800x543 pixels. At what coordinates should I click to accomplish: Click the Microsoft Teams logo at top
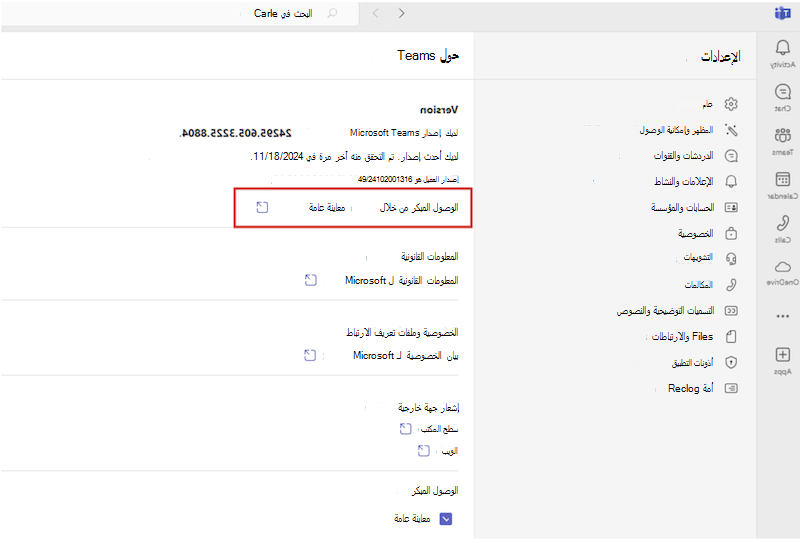pos(783,13)
